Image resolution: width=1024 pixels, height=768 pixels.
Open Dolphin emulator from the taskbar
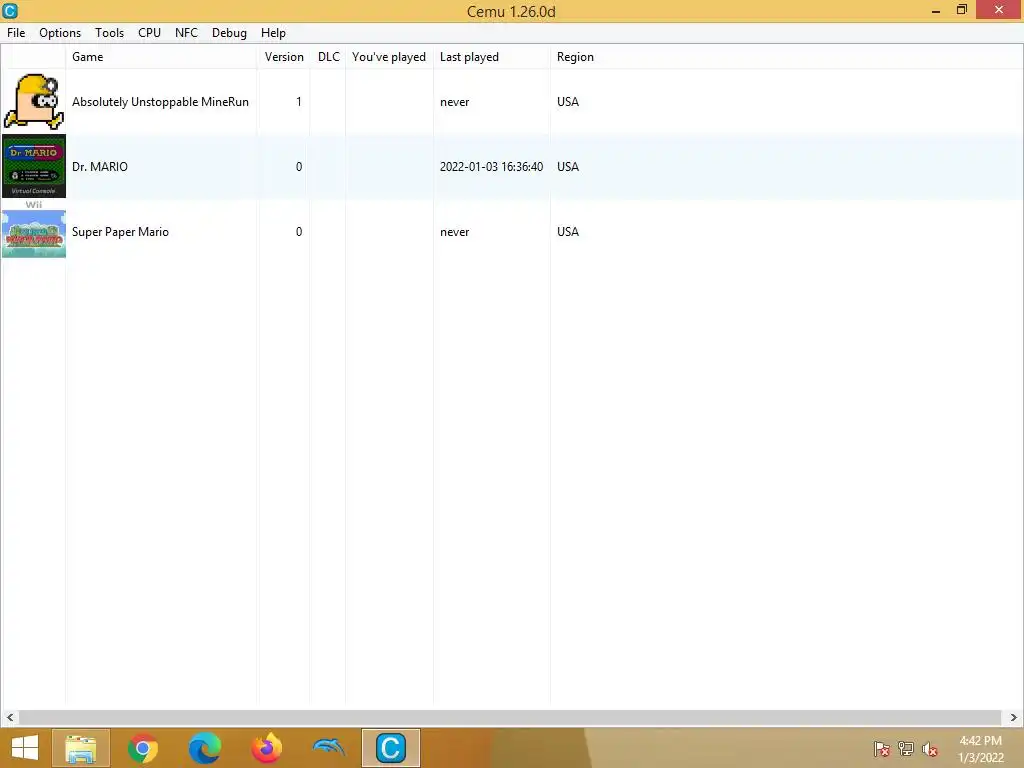click(329, 748)
